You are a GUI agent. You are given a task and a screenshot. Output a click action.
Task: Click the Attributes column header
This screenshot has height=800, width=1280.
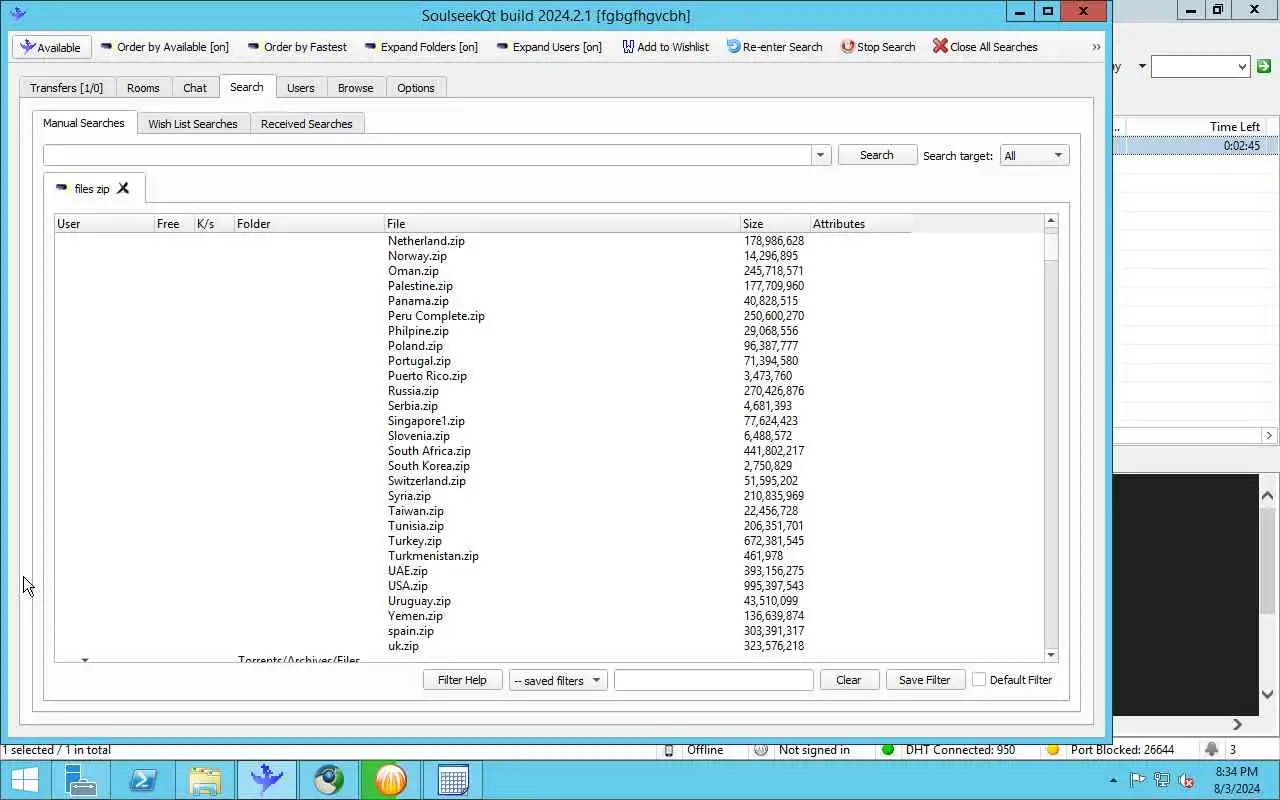click(860, 224)
